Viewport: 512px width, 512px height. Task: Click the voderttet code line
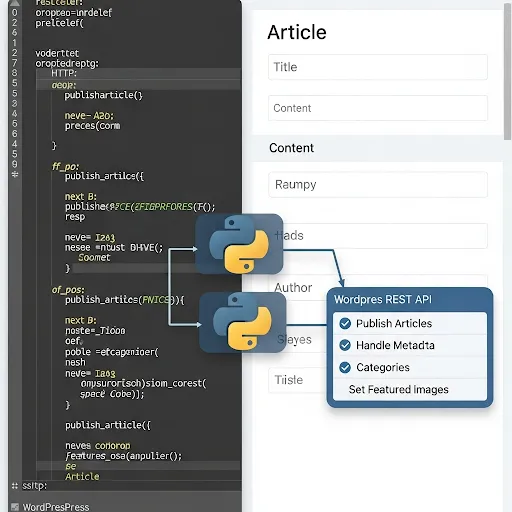click(x=57, y=53)
